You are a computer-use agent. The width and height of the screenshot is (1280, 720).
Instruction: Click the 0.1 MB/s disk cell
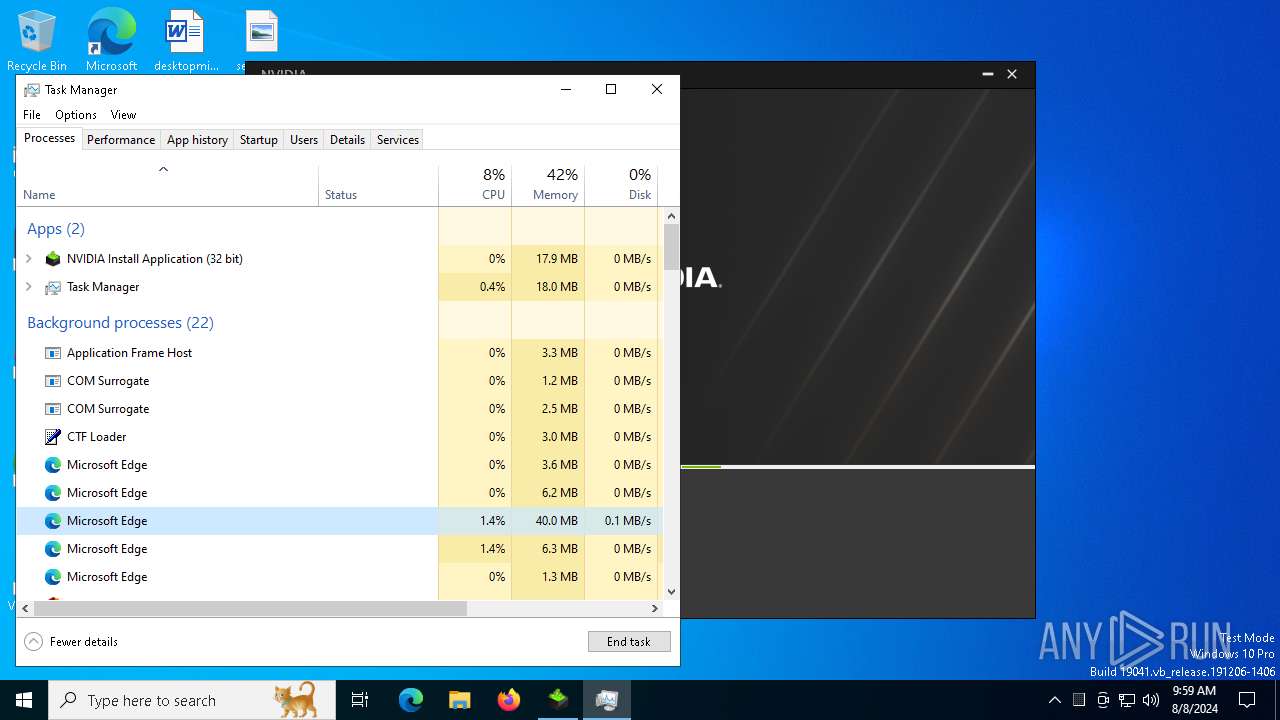[x=621, y=521]
